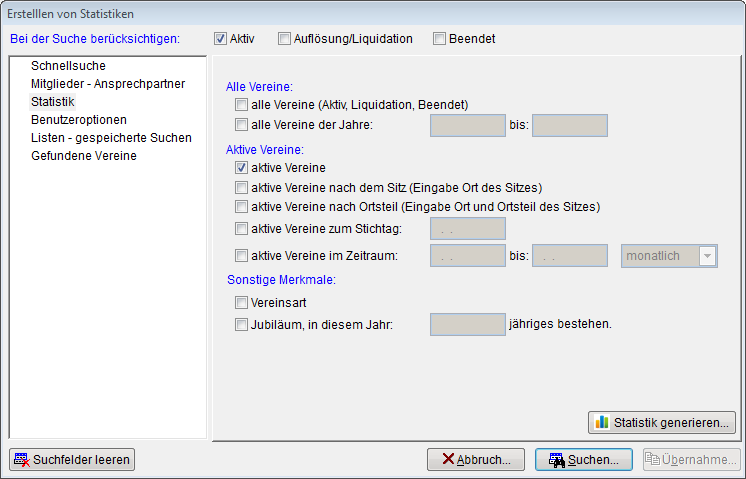Viewport: 746px width, 479px height.
Task: Open the 'monatlich' interval dropdown
Action: (708, 256)
